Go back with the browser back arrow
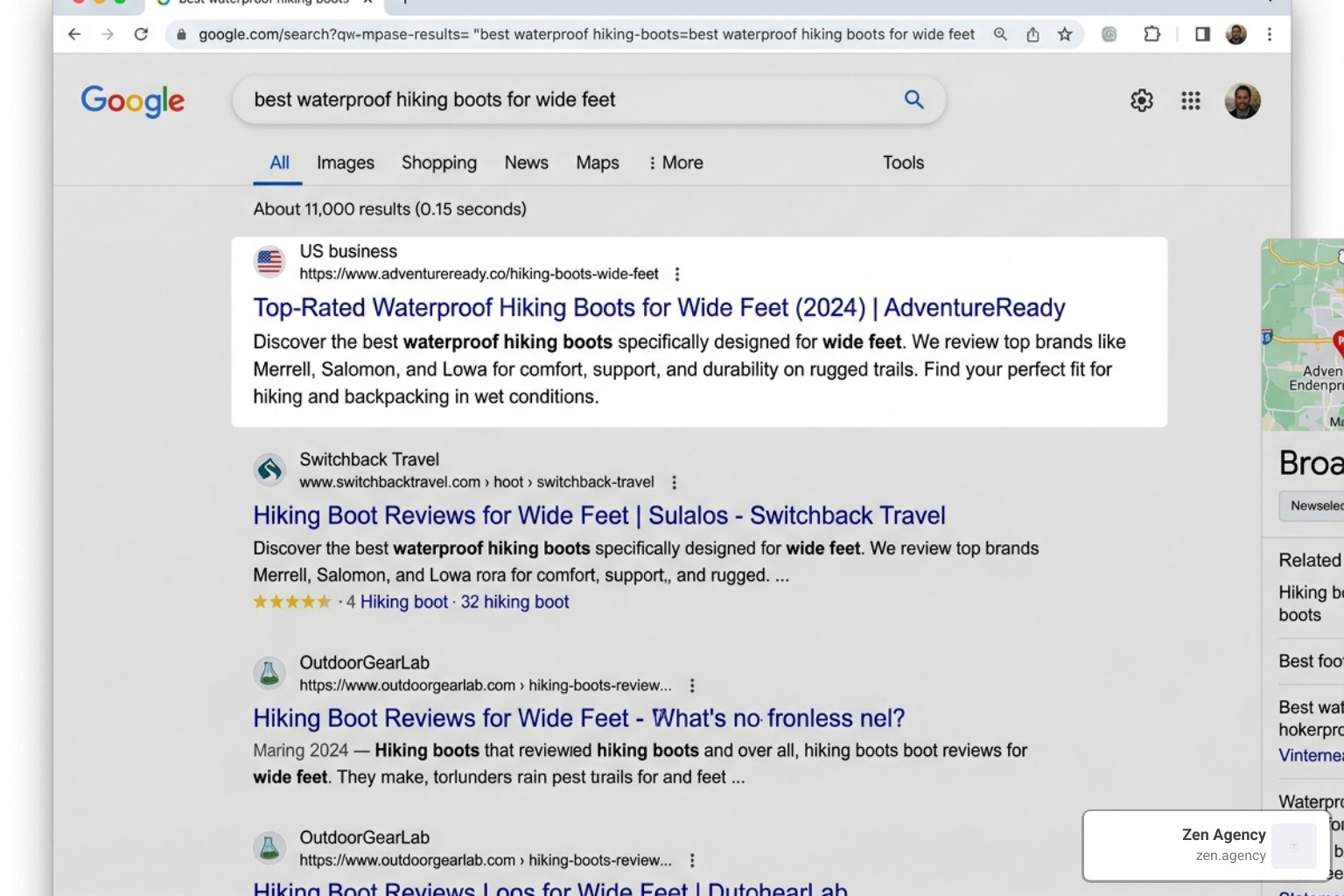 click(74, 34)
